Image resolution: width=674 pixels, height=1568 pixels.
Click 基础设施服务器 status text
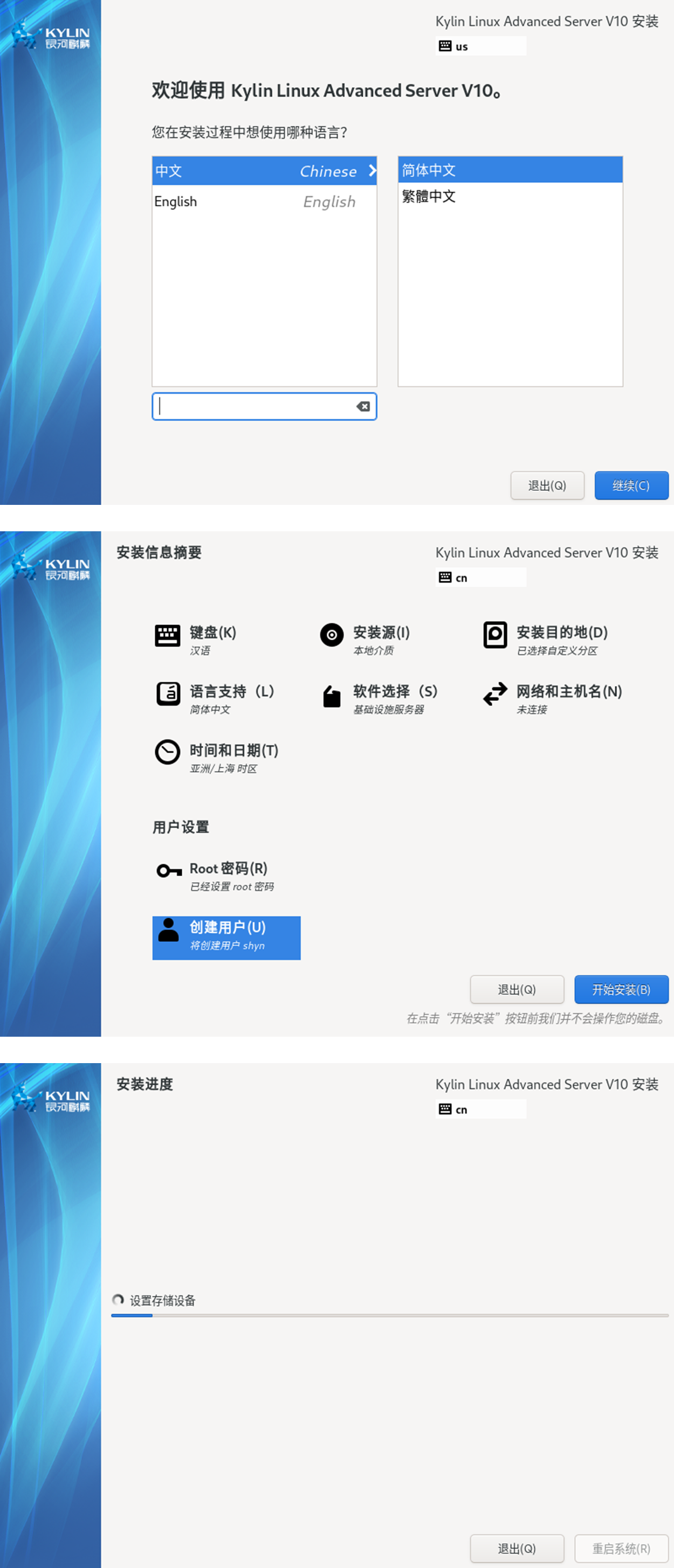pos(388,709)
